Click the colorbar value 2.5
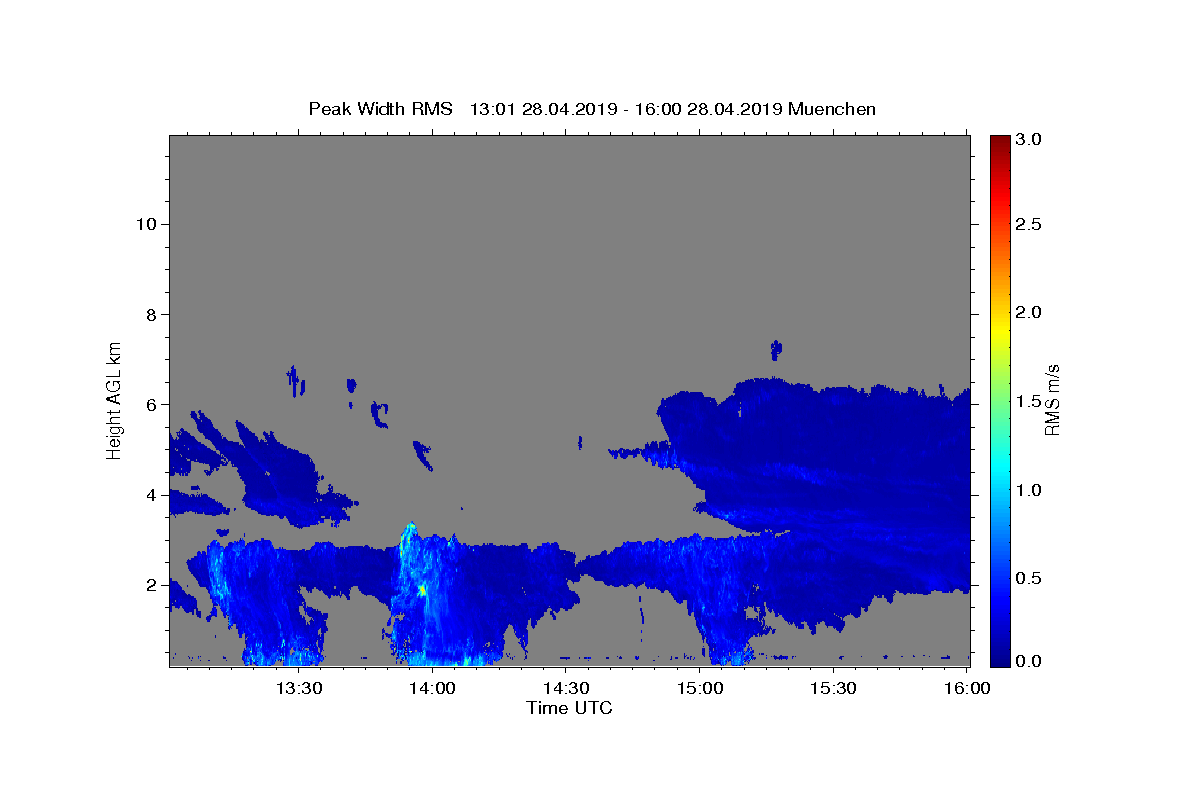 tap(1030, 224)
